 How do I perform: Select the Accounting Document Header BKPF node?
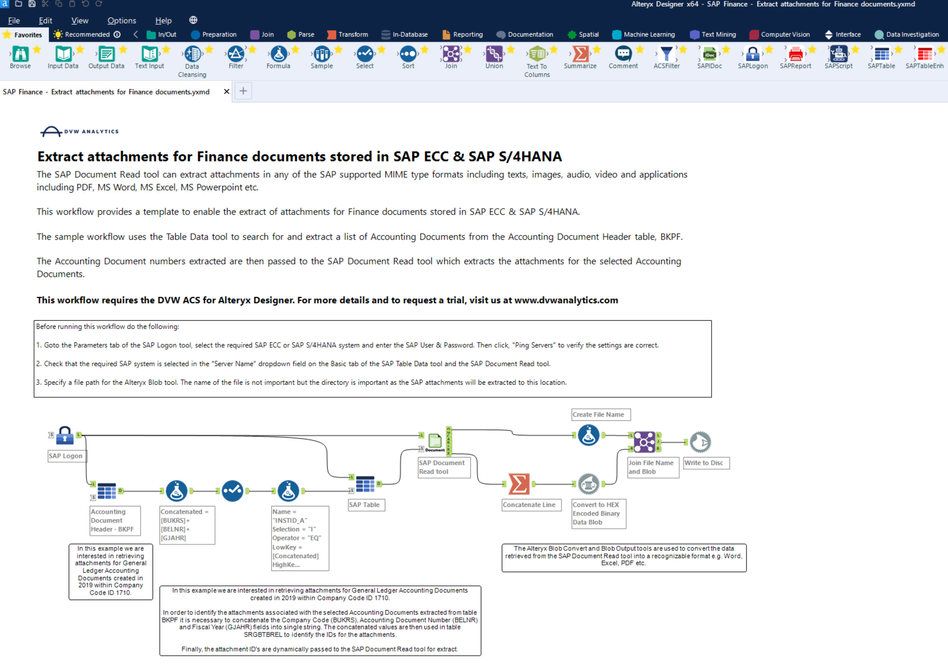pyautogui.click(x=106, y=491)
